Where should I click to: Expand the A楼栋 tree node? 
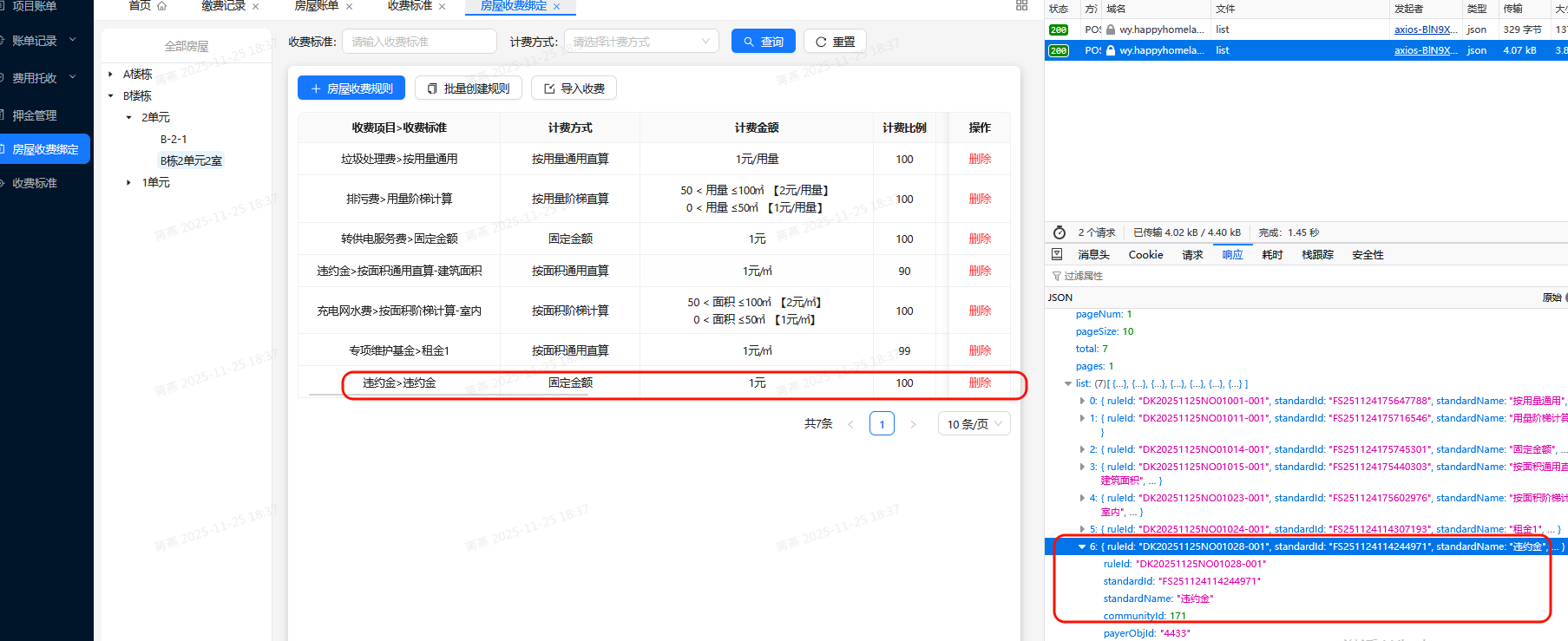110,75
